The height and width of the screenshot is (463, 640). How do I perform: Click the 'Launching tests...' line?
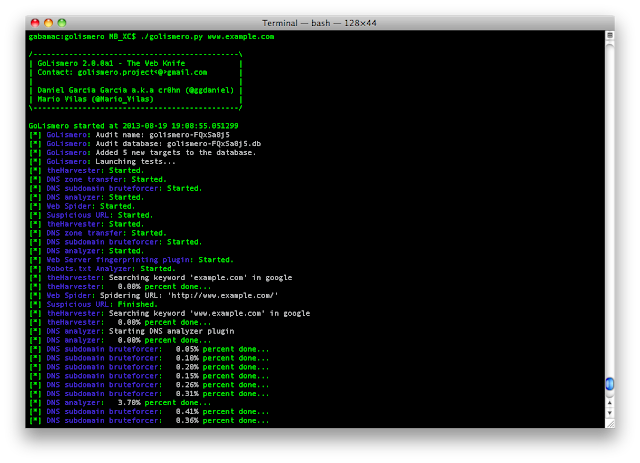click(x=102, y=162)
